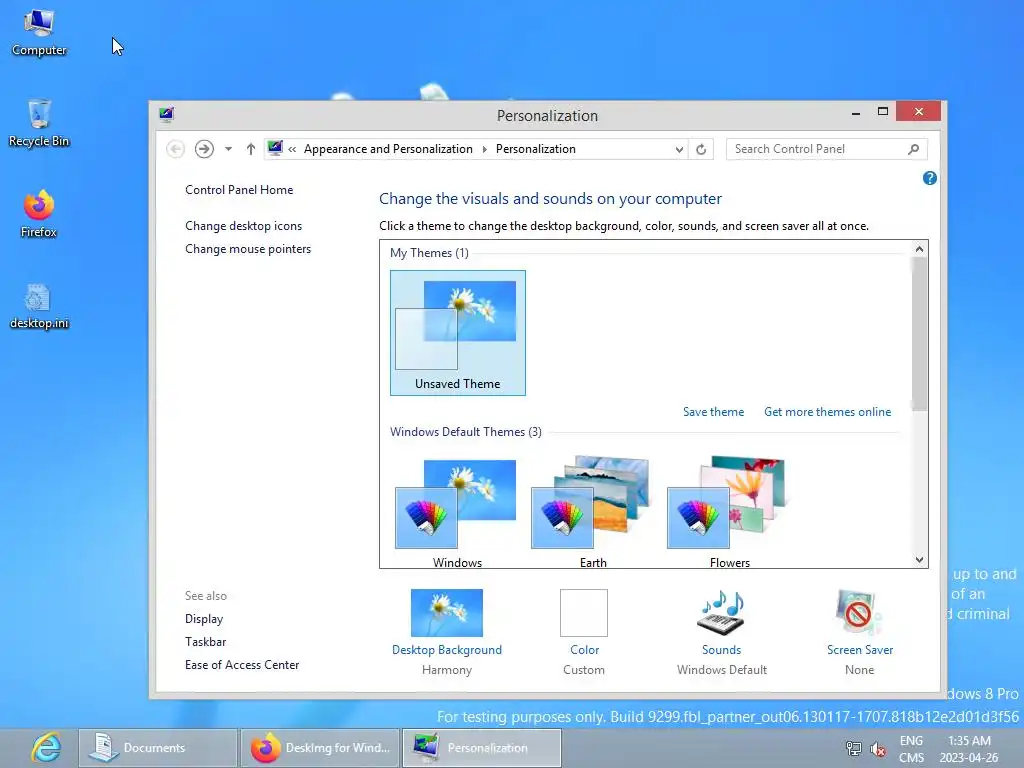Open muted volume tray icon
Image resolution: width=1024 pixels, height=768 pixels.
(878, 749)
